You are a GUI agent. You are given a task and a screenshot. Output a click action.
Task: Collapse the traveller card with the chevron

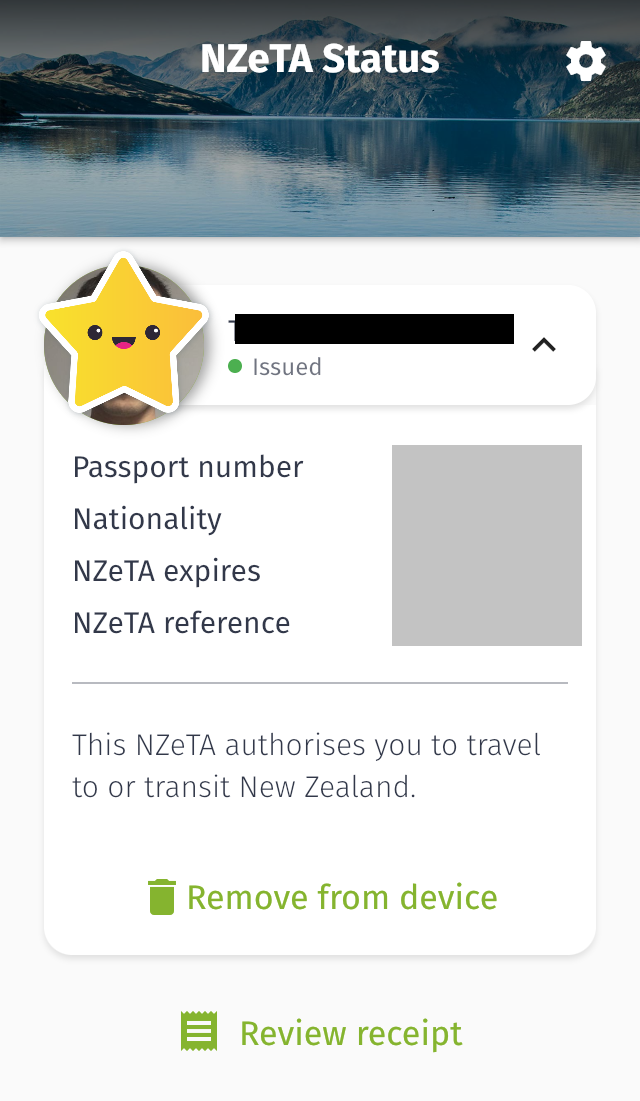tap(544, 345)
